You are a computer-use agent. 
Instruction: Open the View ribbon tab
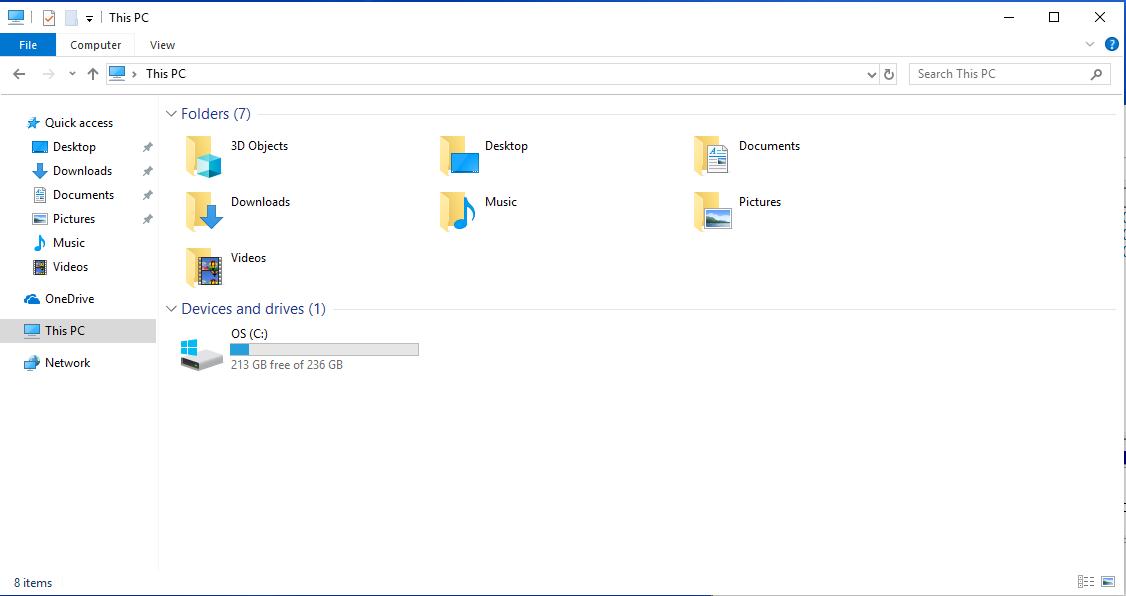(162, 45)
